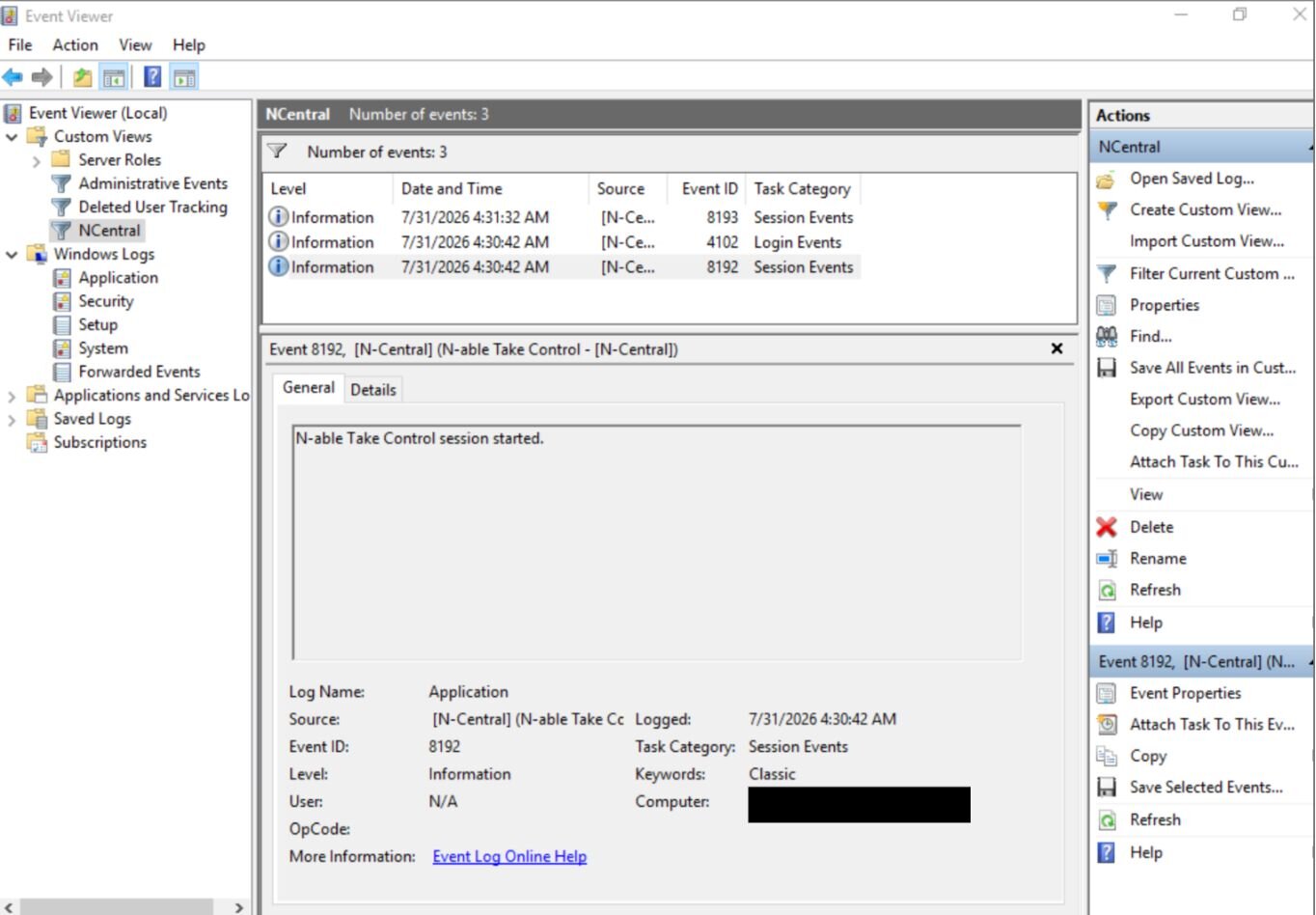Open the Help menu in menu bar
1316x915 pixels.
click(189, 45)
